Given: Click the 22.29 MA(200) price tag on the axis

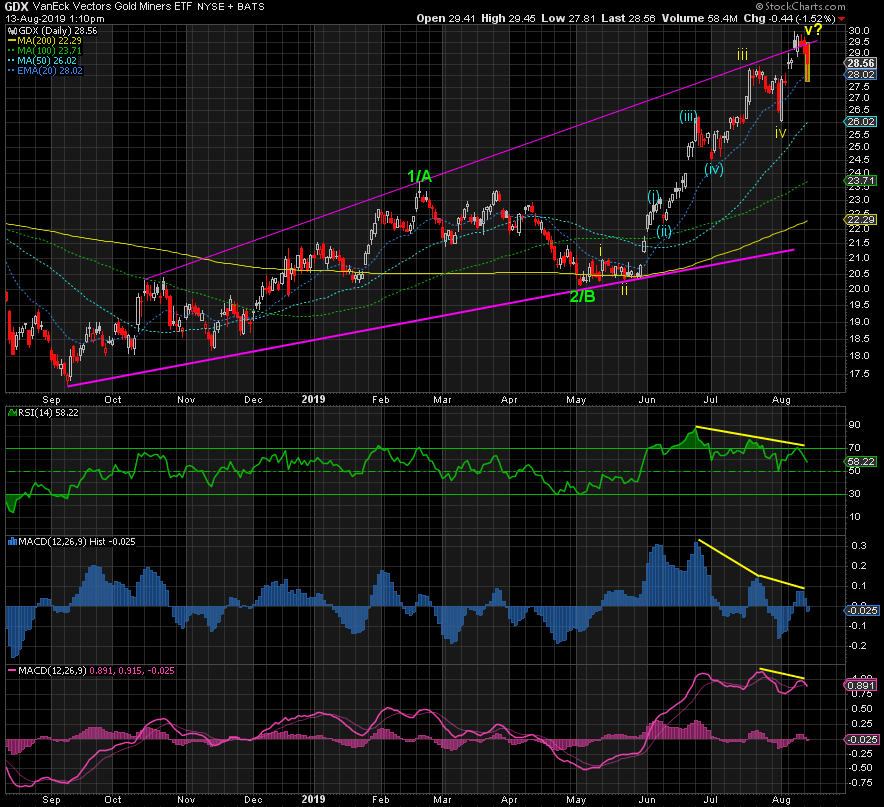Looking at the screenshot, I should tap(861, 220).
